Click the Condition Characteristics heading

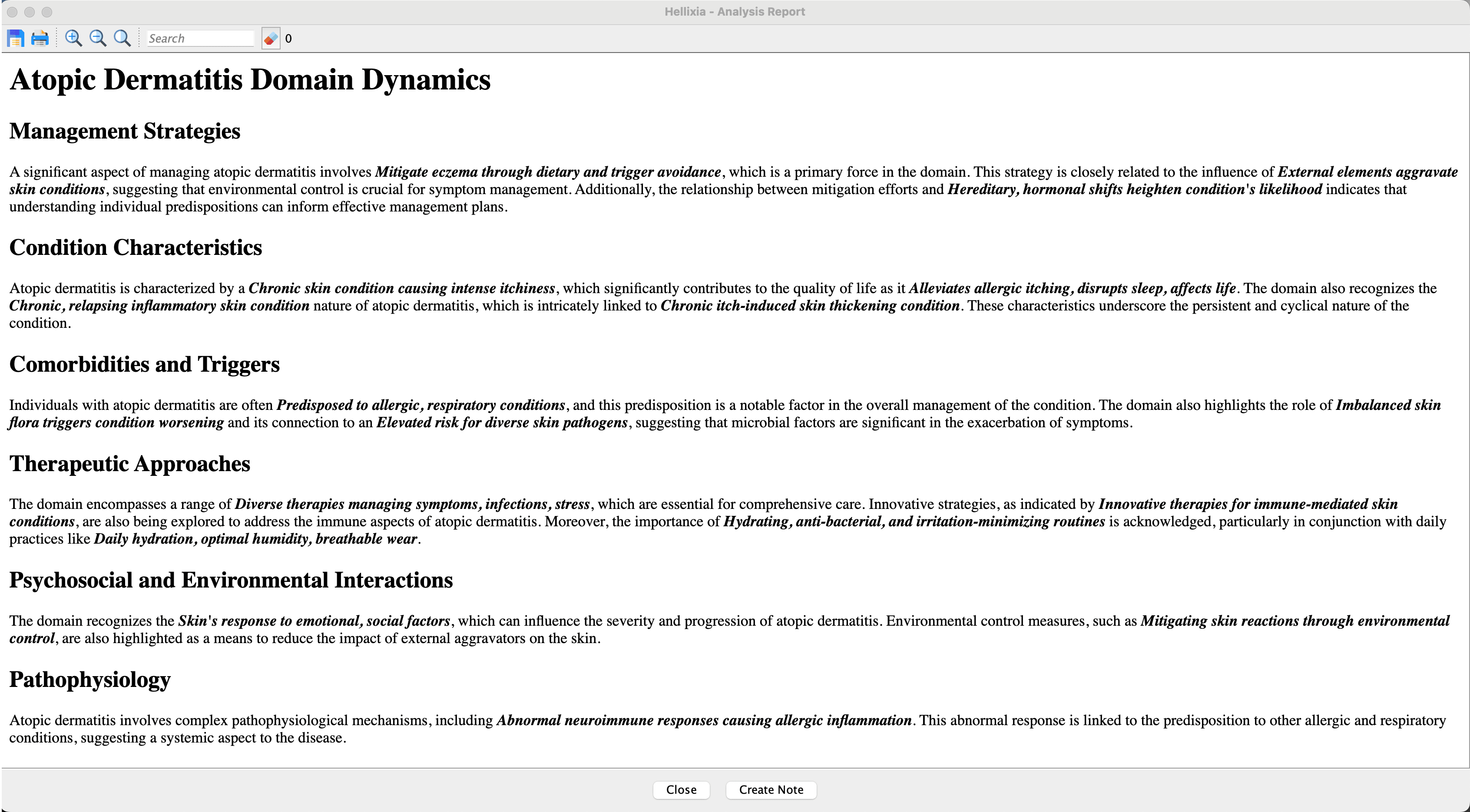[x=135, y=248]
